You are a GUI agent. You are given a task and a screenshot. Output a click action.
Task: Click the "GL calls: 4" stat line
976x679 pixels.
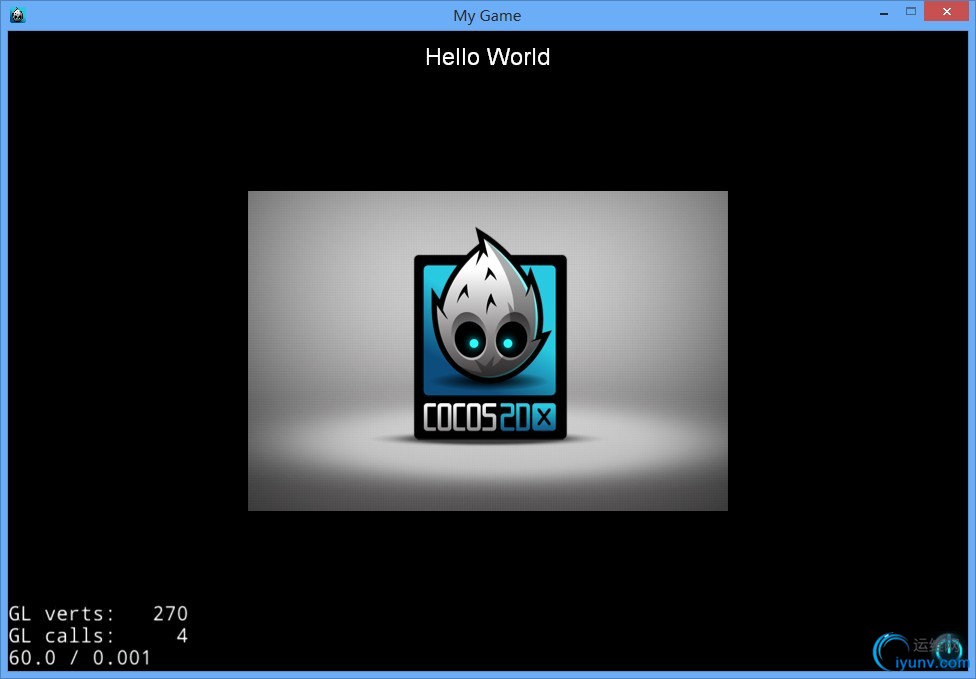98,635
